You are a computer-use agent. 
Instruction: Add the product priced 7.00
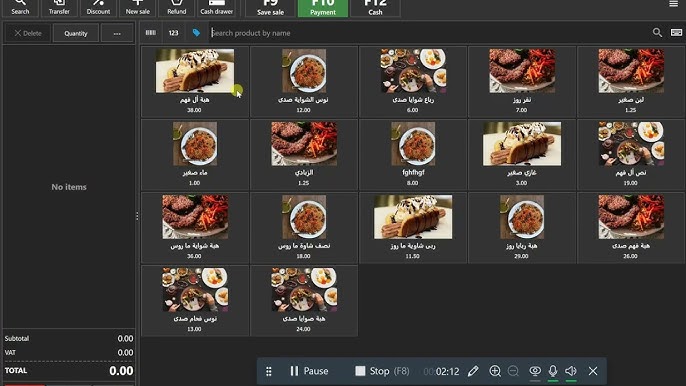point(522,81)
